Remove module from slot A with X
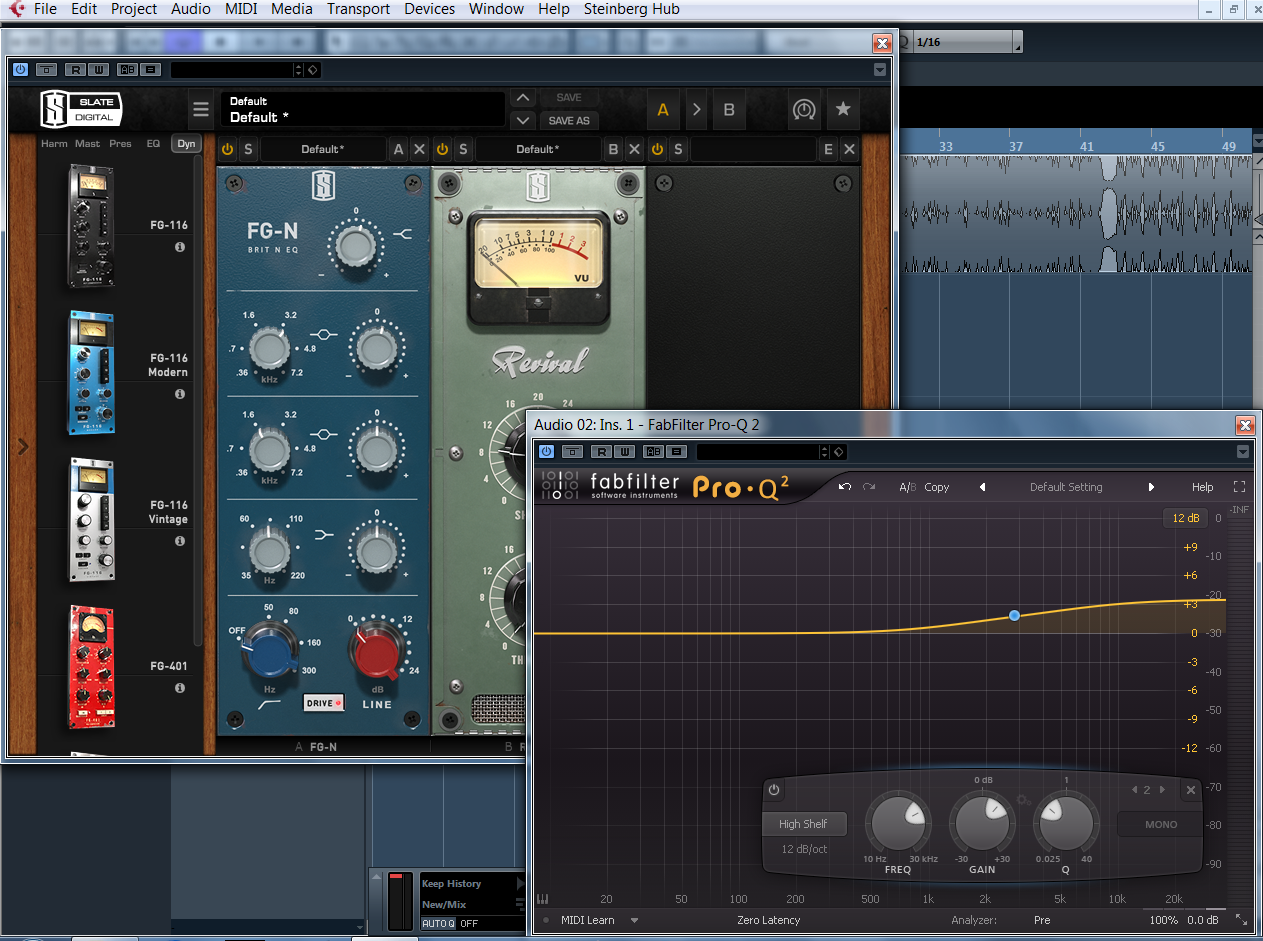Image resolution: width=1263 pixels, height=941 pixels. pos(419,149)
